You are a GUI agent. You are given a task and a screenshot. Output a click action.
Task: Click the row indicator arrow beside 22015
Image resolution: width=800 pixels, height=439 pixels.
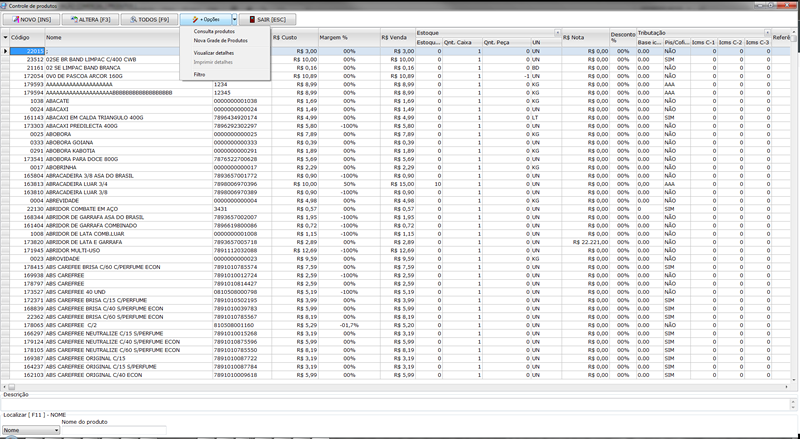point(4,50)
